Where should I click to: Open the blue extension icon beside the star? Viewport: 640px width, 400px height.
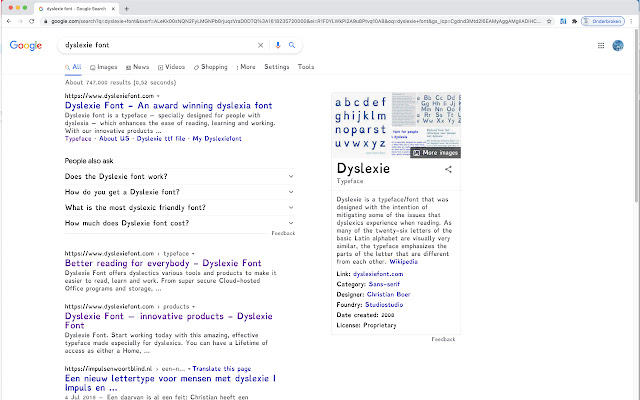(x=563, y=21)
